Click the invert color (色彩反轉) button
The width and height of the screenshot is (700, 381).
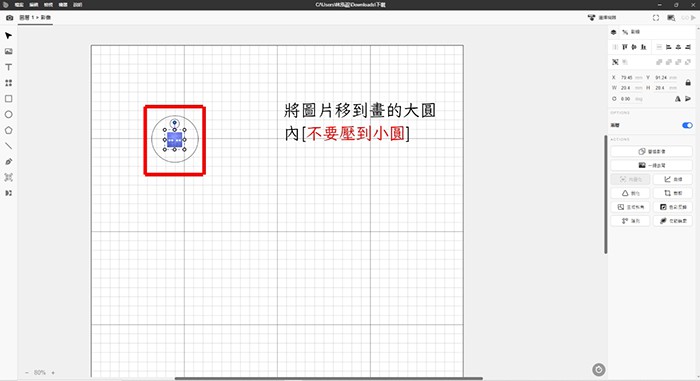pos(673,207)
